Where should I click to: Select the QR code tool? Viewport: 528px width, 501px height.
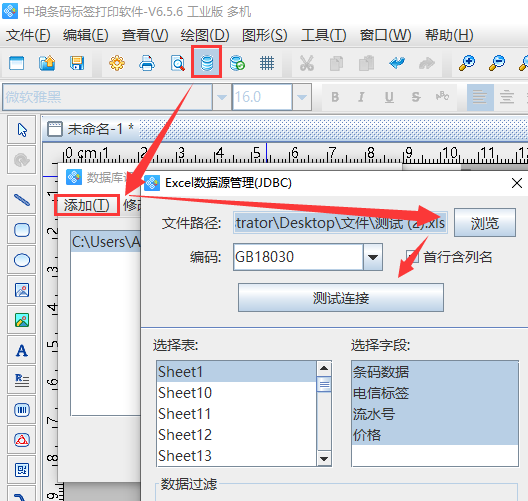click(22, 470)
